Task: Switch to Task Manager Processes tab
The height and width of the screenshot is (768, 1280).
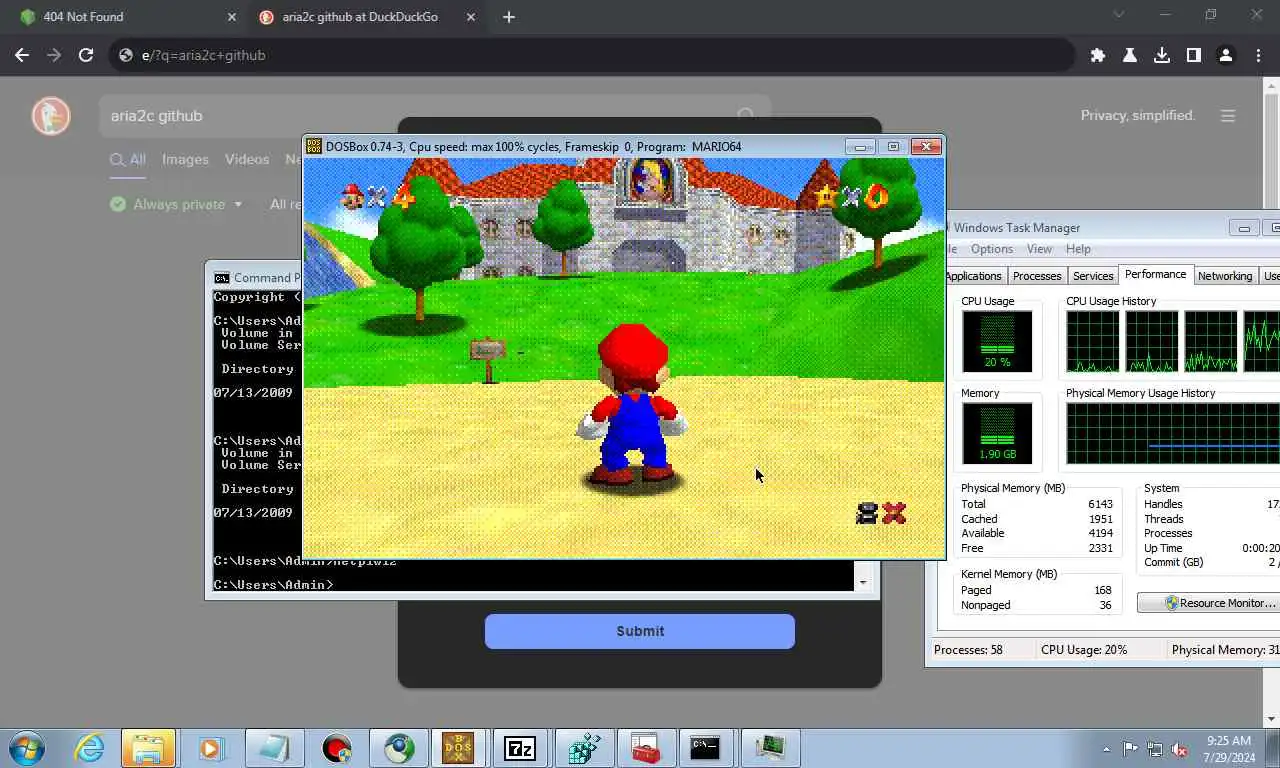Action: click(x=1037, y=276)
